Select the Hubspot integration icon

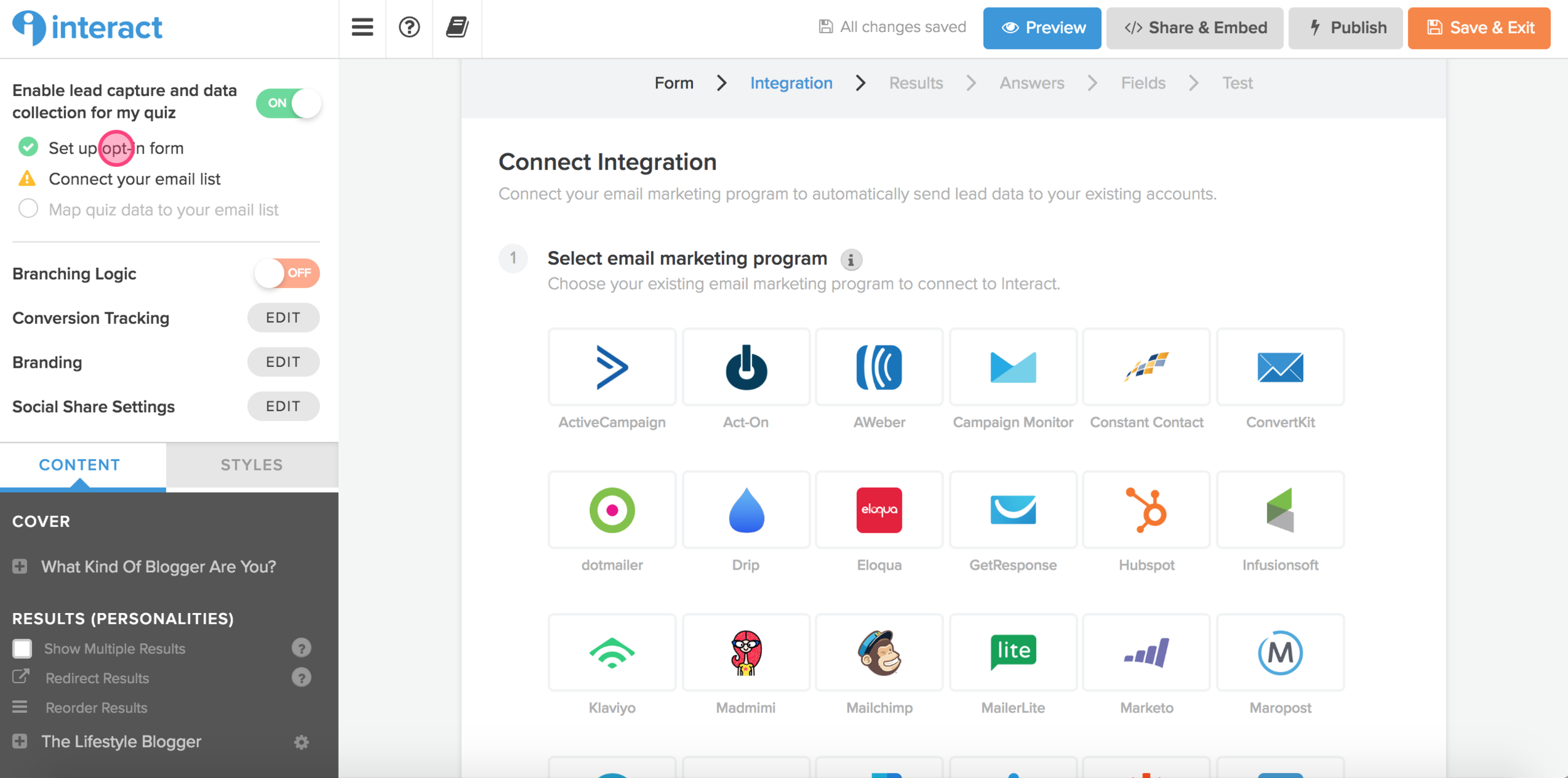coord(1146,510)
